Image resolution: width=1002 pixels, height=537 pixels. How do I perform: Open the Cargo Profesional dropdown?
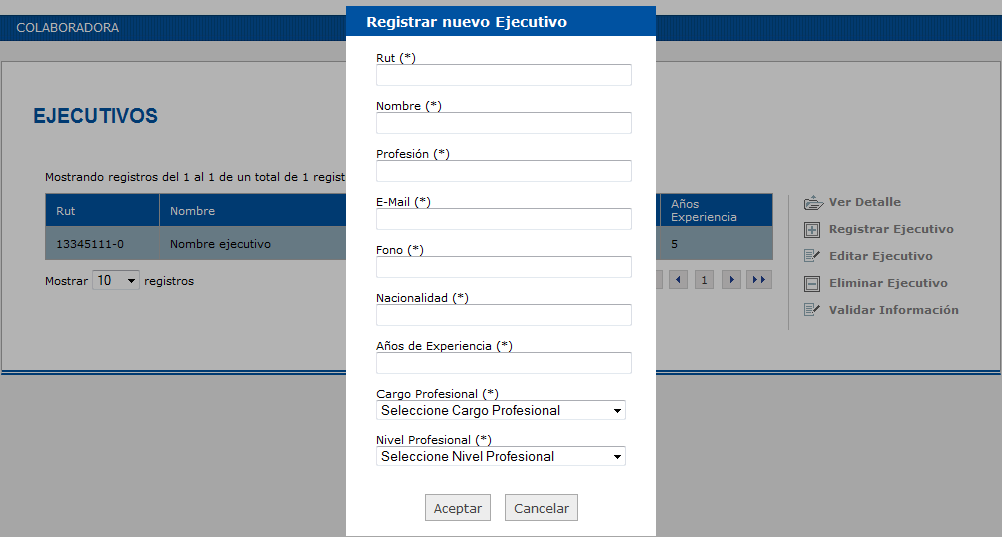pos(500,410)
